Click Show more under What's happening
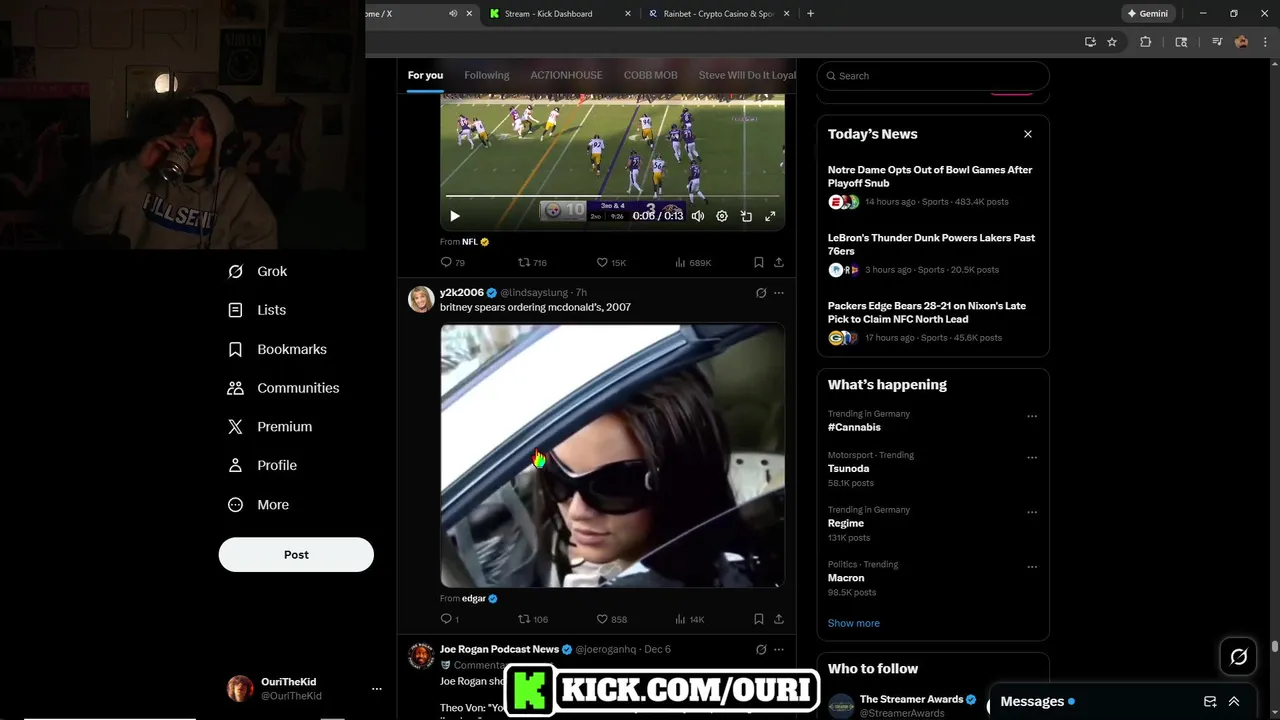Viewport: 1280px width, 720px height. click(853, 623)
